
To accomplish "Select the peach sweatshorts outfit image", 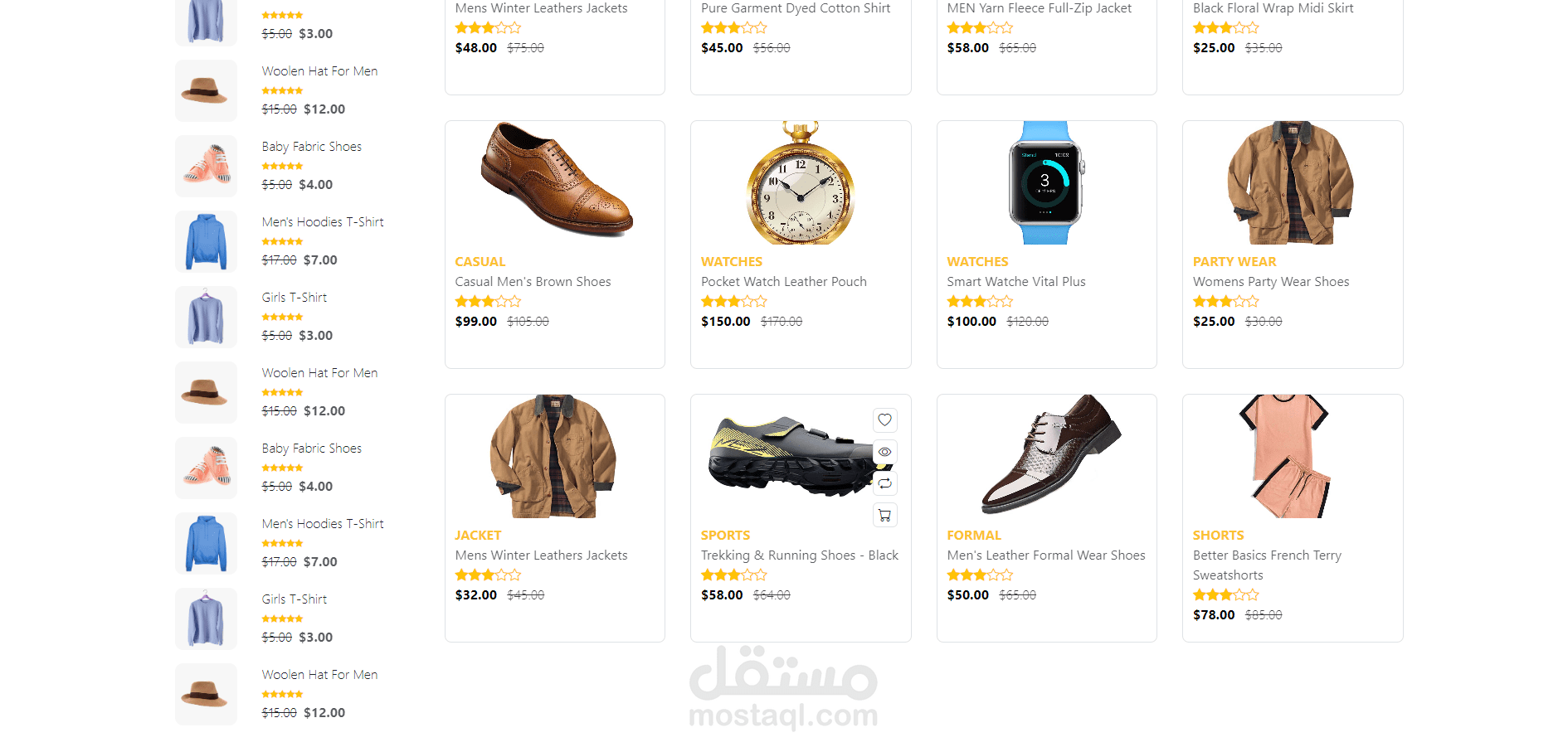I will [x=1284, y=456].
